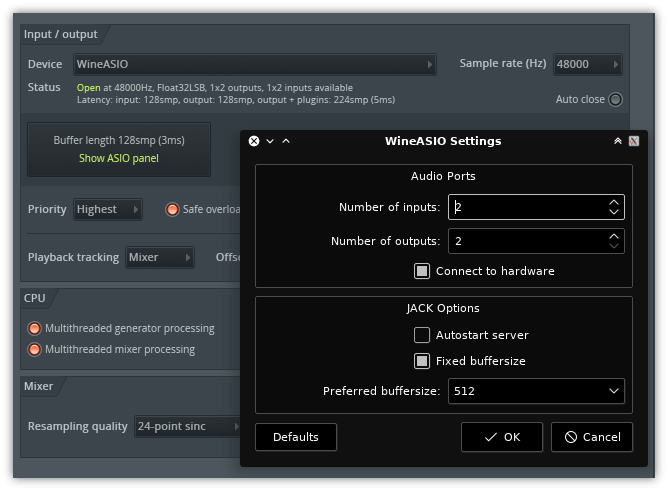The width and height of the screenshot is (668, 491).
Task: Confirm settings with the OK button
Action: 502,437
